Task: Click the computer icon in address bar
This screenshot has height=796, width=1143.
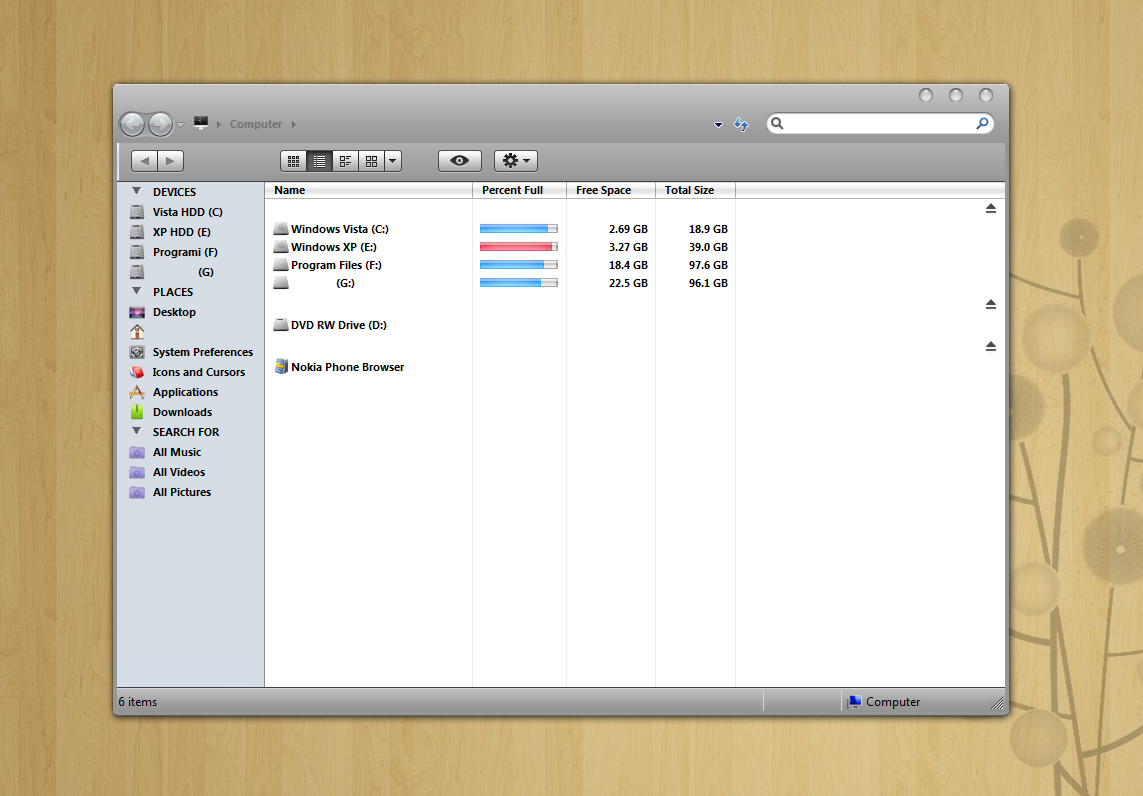Action: pyautogui.click(x=201, y=123)
